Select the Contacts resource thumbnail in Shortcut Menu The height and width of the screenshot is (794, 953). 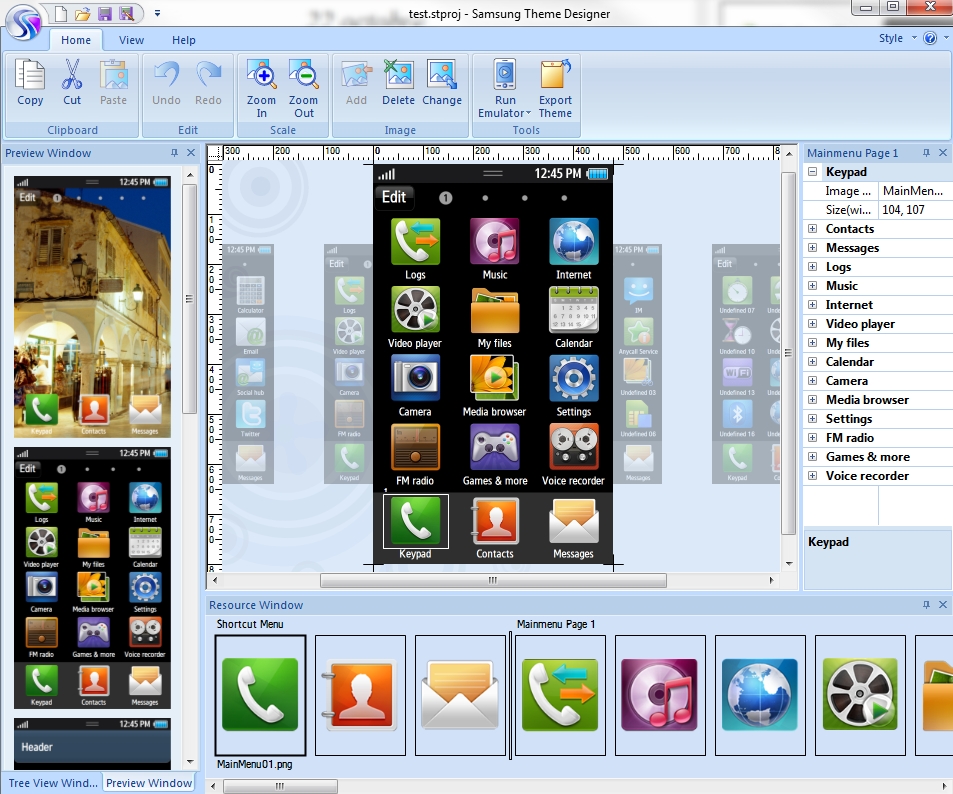pos(360,695)
